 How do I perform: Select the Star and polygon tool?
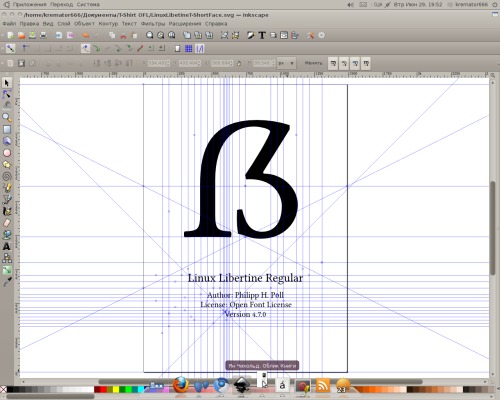[7, 164]
